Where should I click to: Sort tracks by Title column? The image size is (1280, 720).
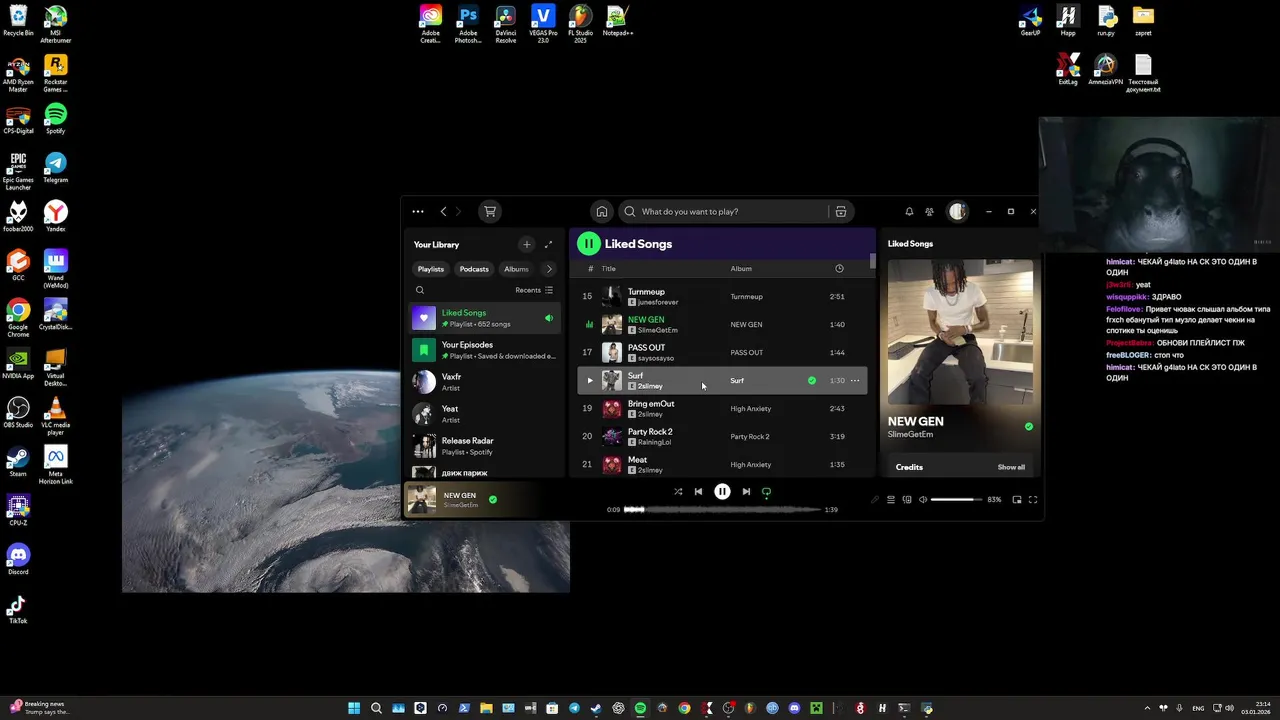(608, 268)
